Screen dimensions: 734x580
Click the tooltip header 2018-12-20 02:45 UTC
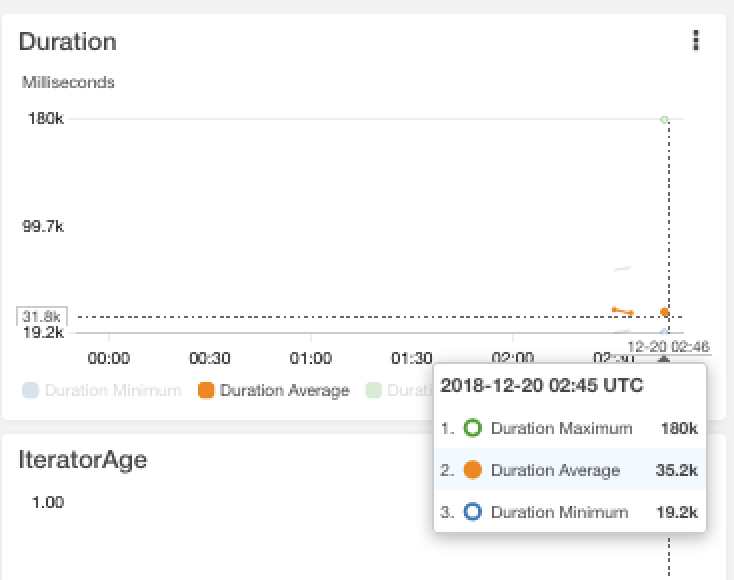click(x=542, y=385)
